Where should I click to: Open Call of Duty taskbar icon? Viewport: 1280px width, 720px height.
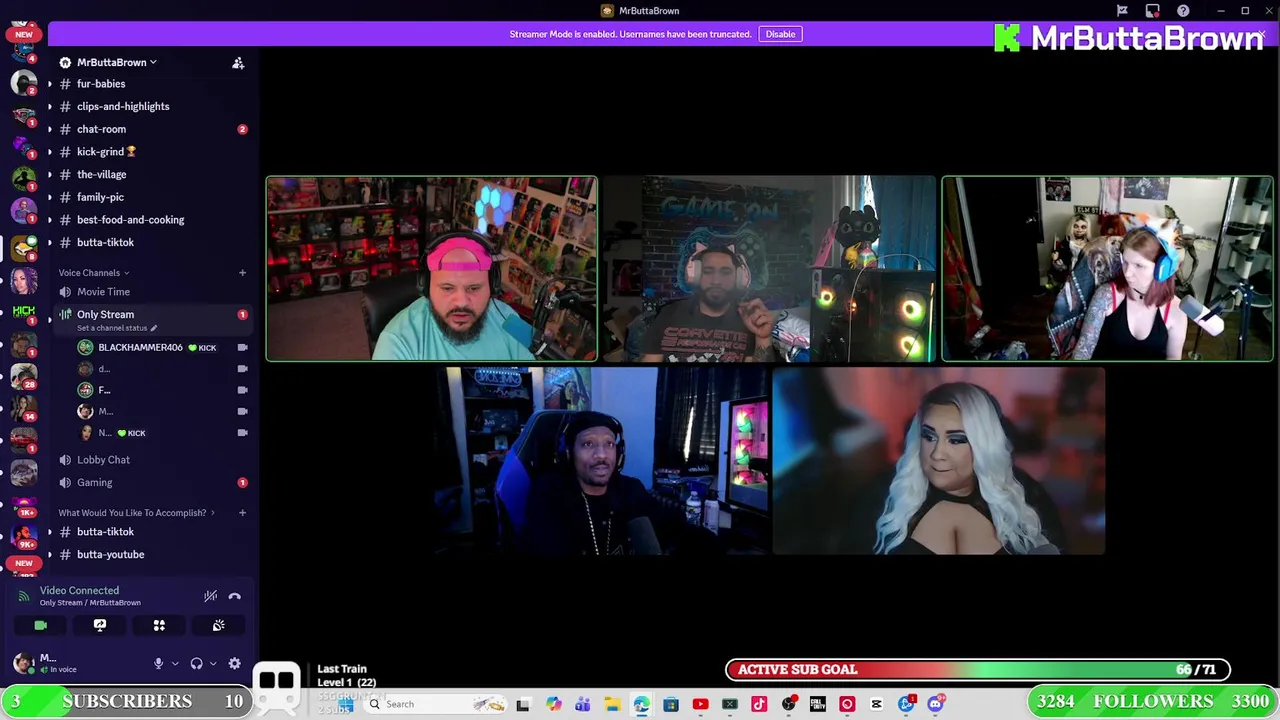(x=817, y=704)
